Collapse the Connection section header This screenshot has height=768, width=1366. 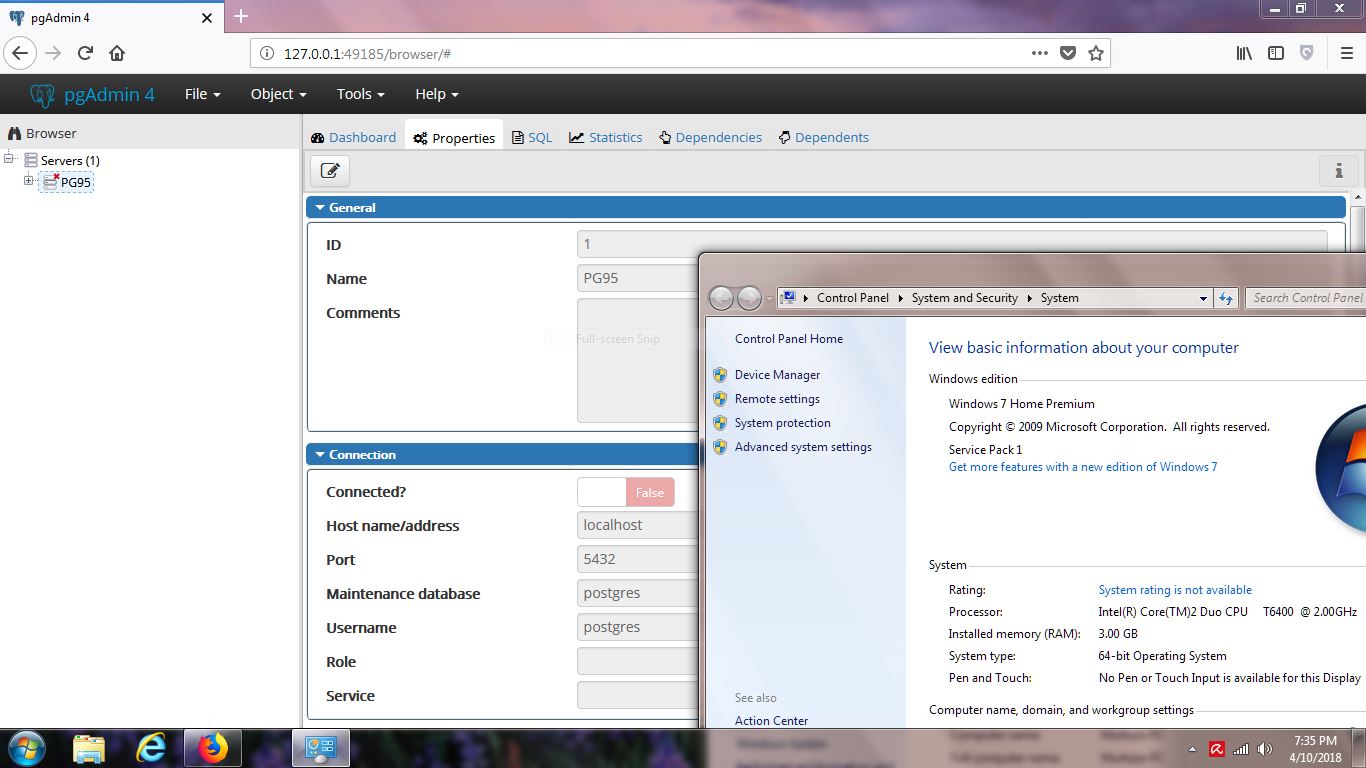point(362,455)
